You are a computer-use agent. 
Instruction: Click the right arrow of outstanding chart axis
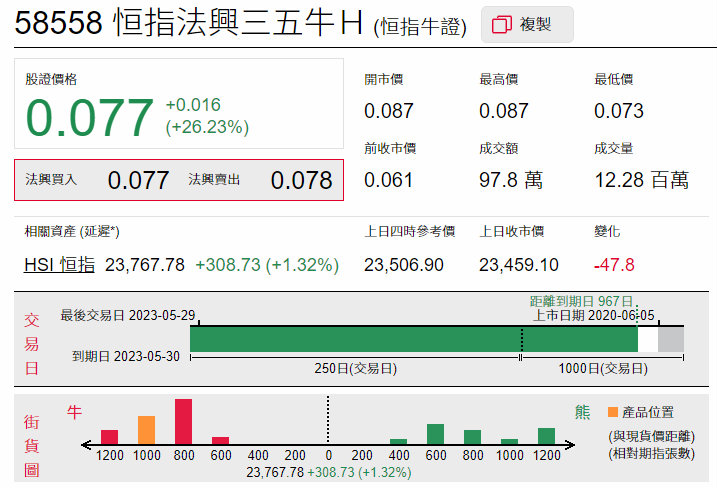point(569,445)
